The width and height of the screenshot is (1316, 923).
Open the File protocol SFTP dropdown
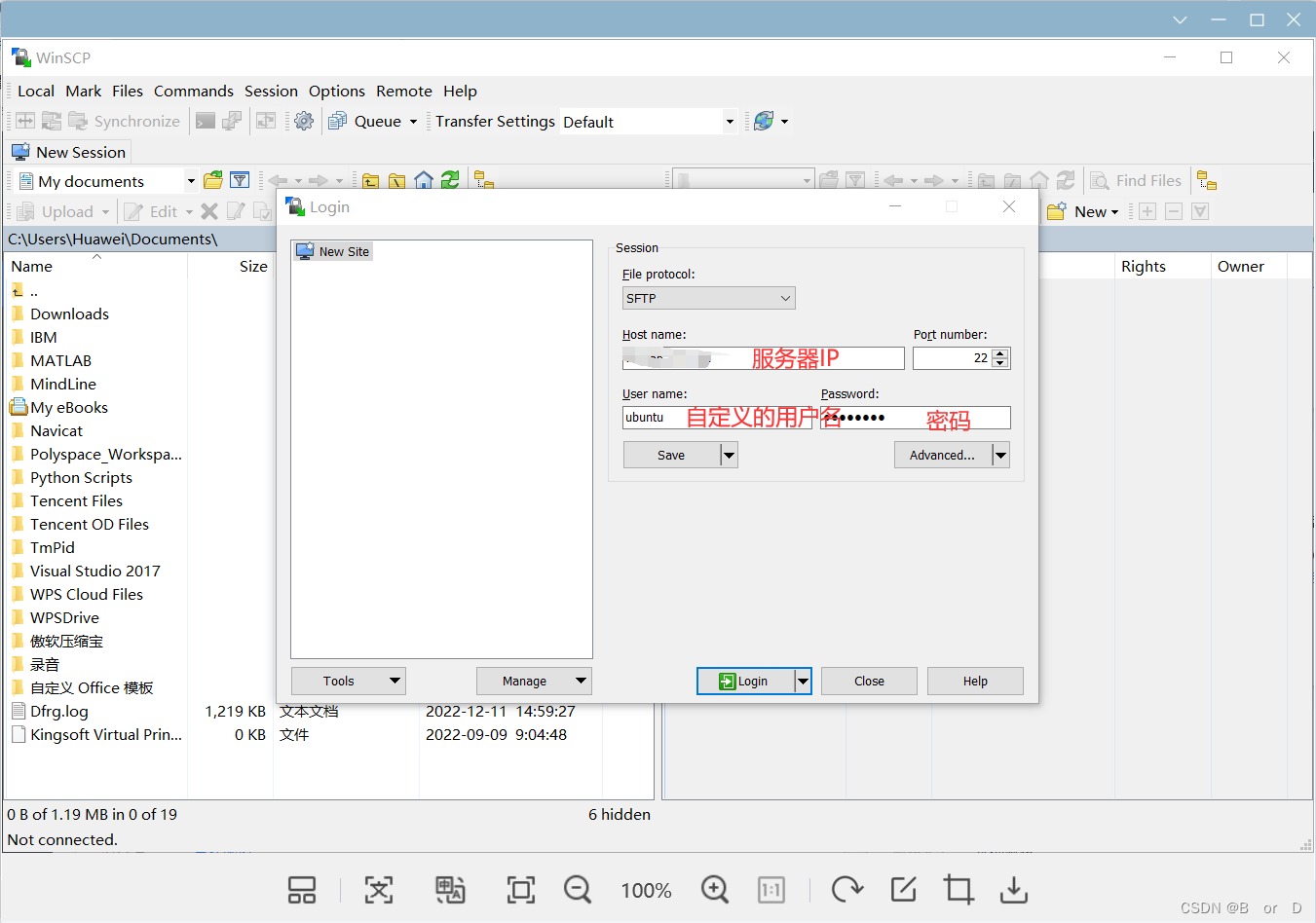(x=709, y=298)
